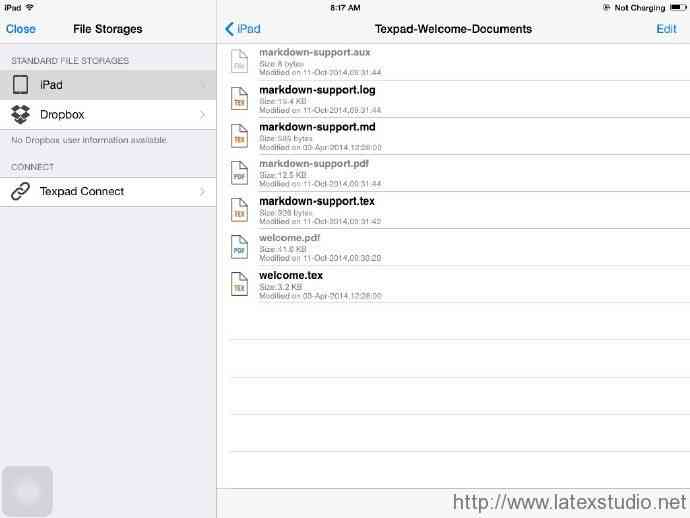Tap the markdown-support.log file icon
The height and width of the screenshot is (518, 690).
(x=239, y=98)
